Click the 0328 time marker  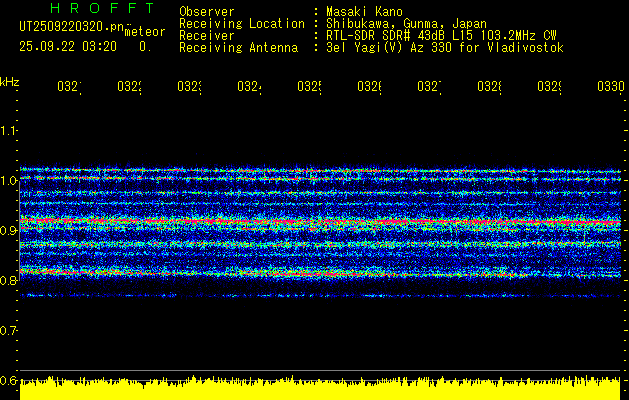click(x=489, y=86)
